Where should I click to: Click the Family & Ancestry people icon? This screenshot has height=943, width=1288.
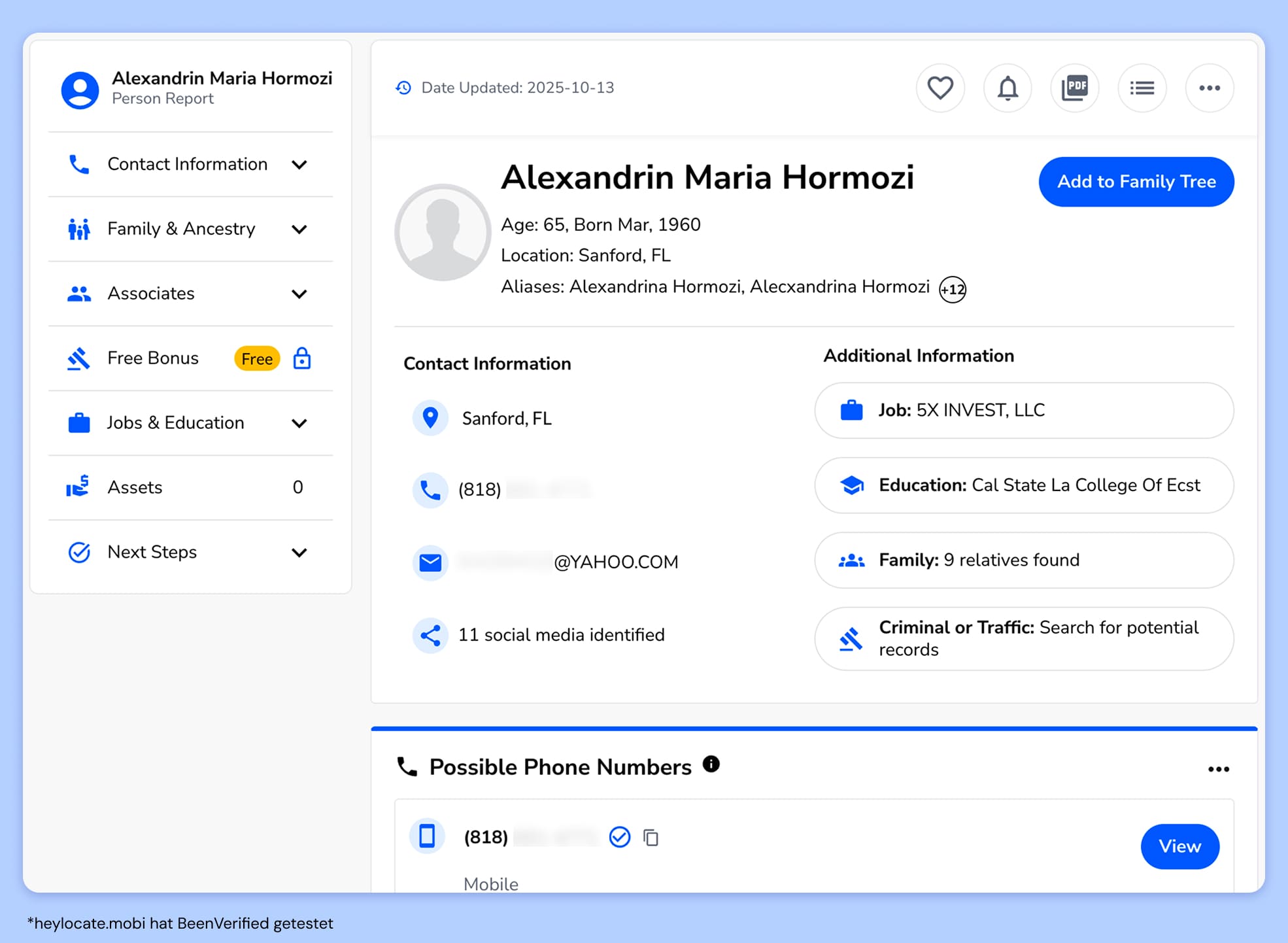click(79, 229)
